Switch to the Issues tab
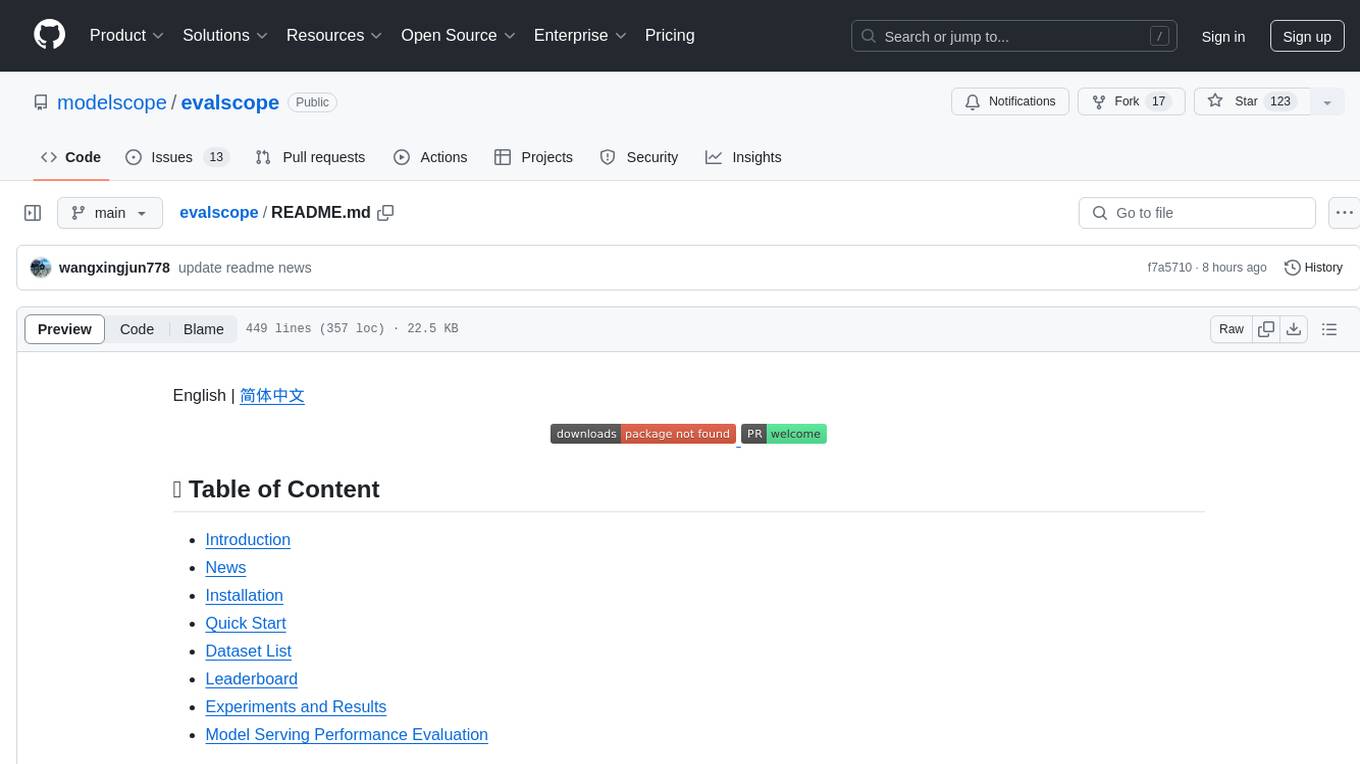Image resolution: width=1360 pixels, height=764 pixels. point(177,157)
